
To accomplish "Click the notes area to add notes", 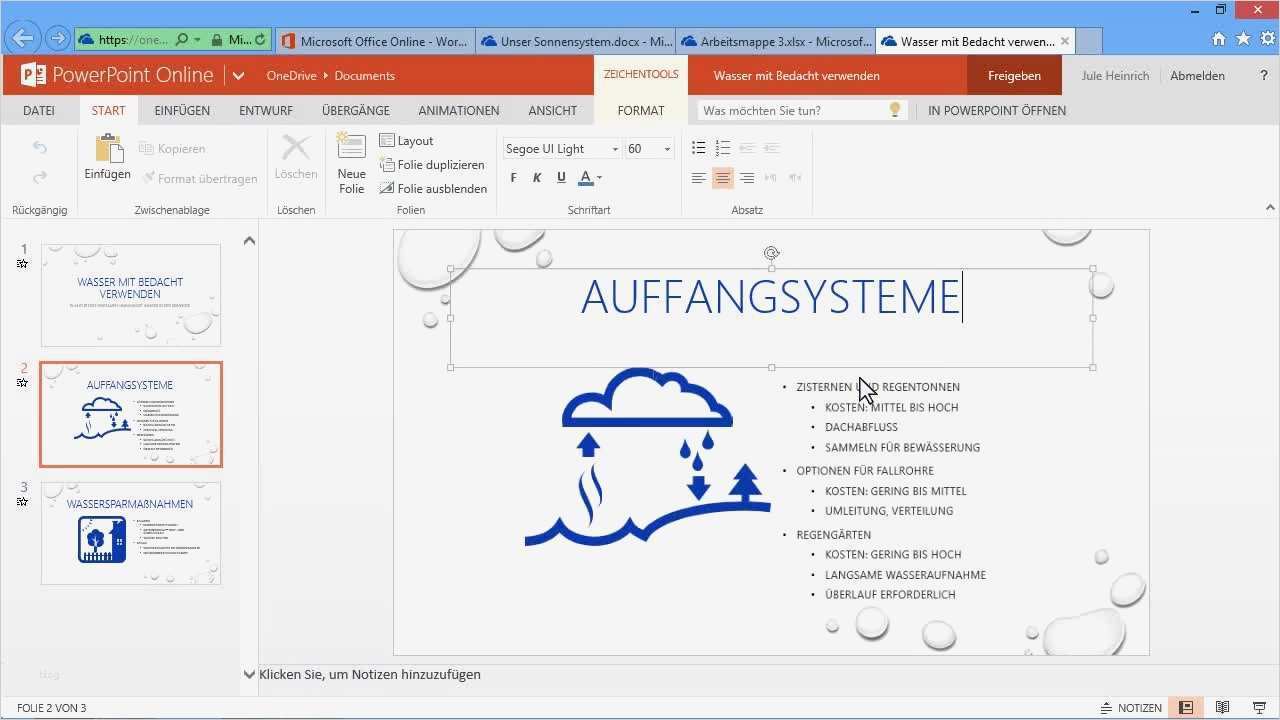I will (x=370, y=674).
